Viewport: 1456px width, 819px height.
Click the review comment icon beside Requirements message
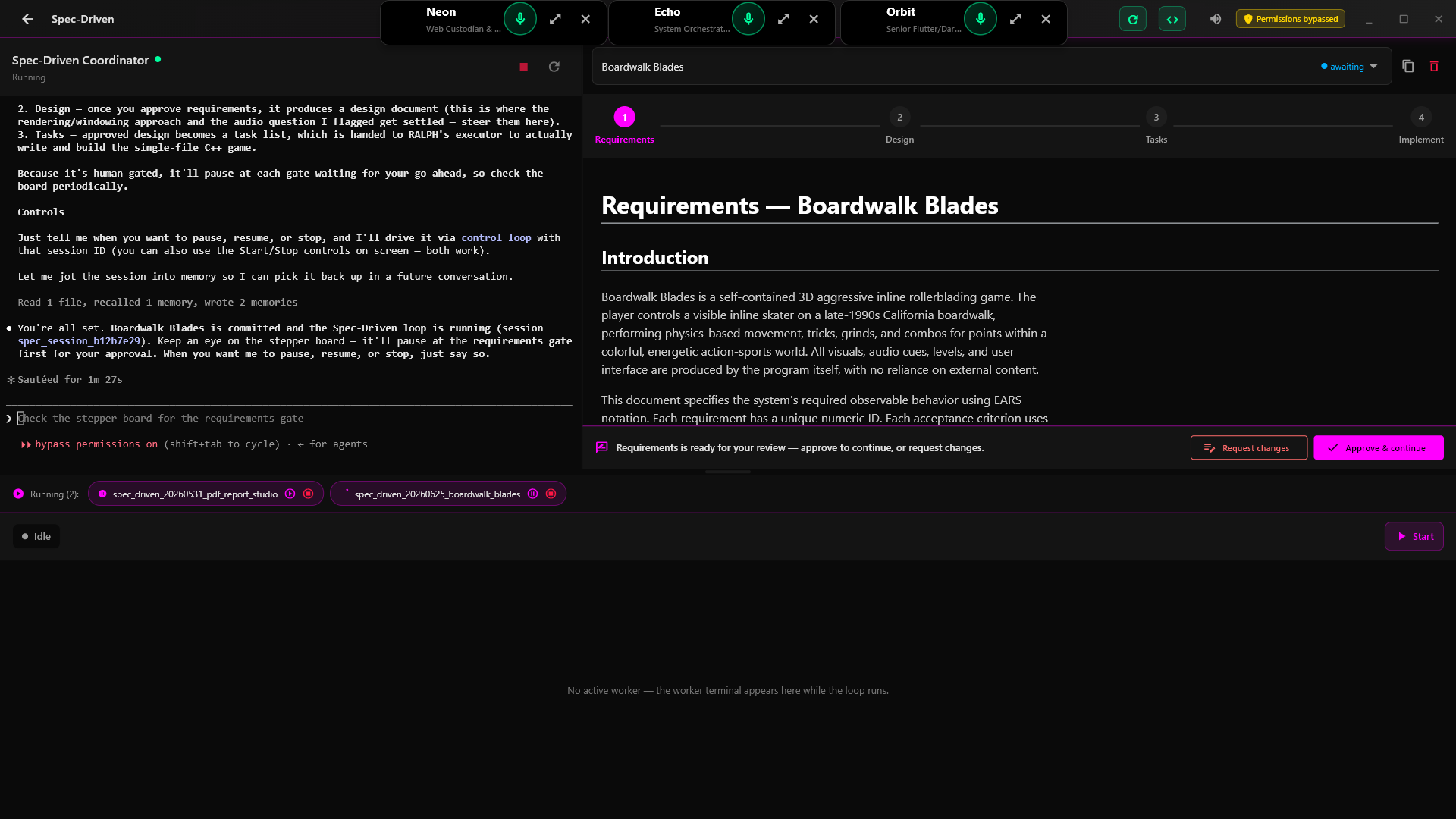tap(602, 447)
